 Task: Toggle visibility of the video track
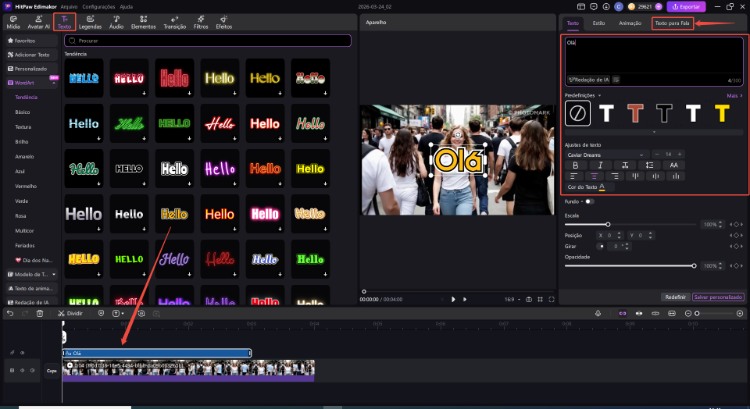22,370
